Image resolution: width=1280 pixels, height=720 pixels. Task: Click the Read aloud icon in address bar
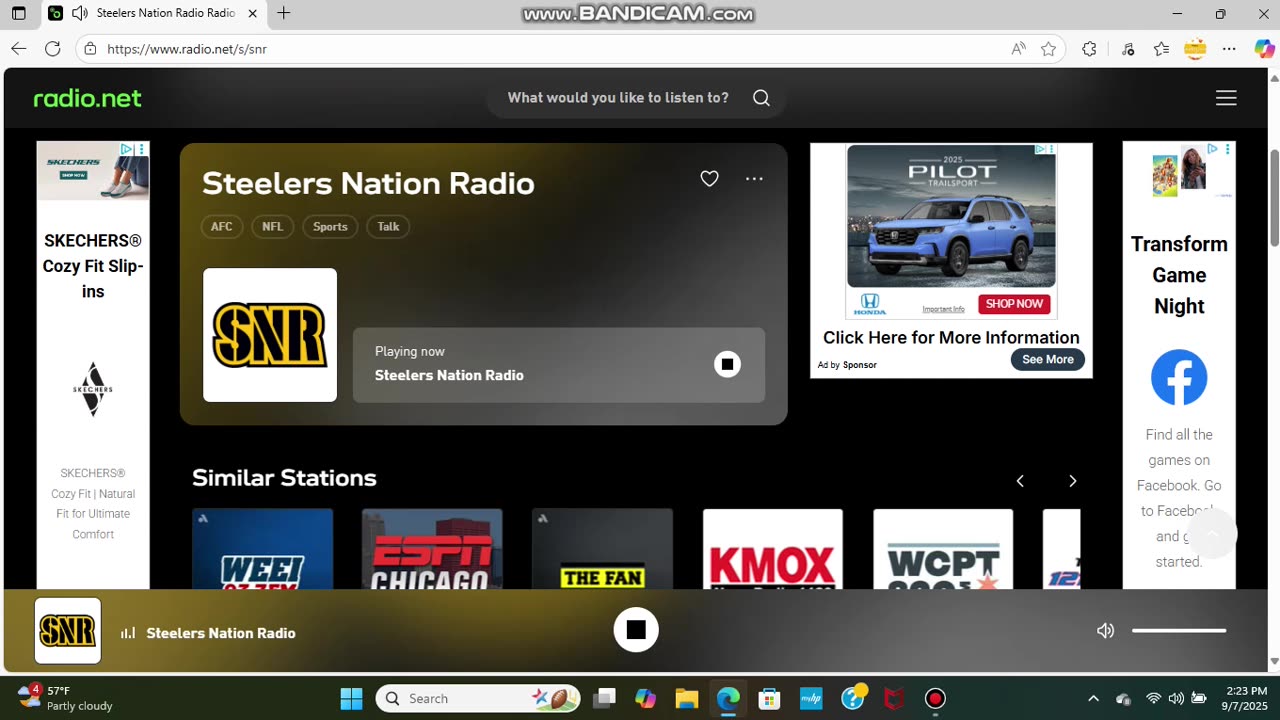[1018, 49]
